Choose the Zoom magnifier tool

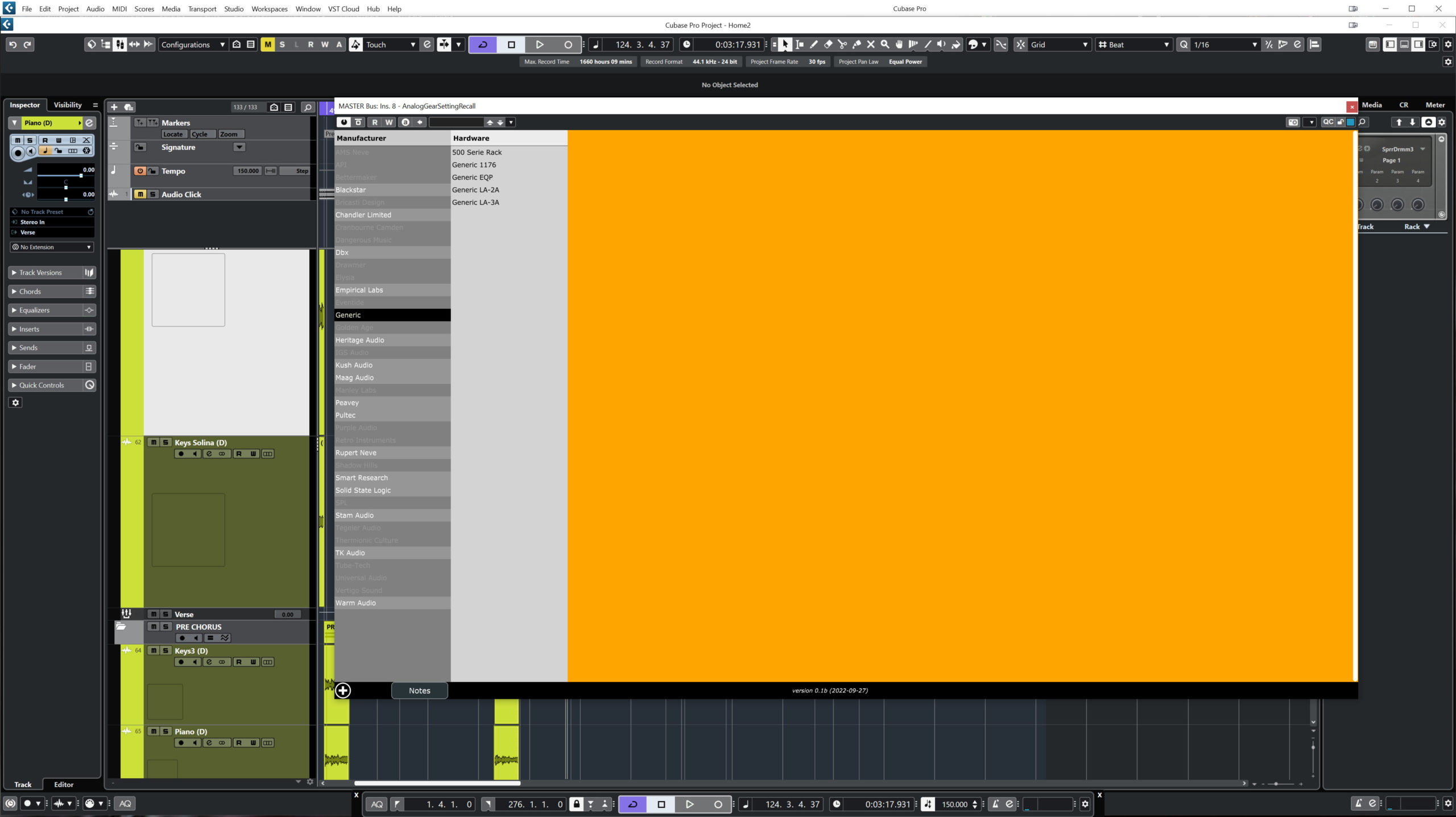click(885, 44)
